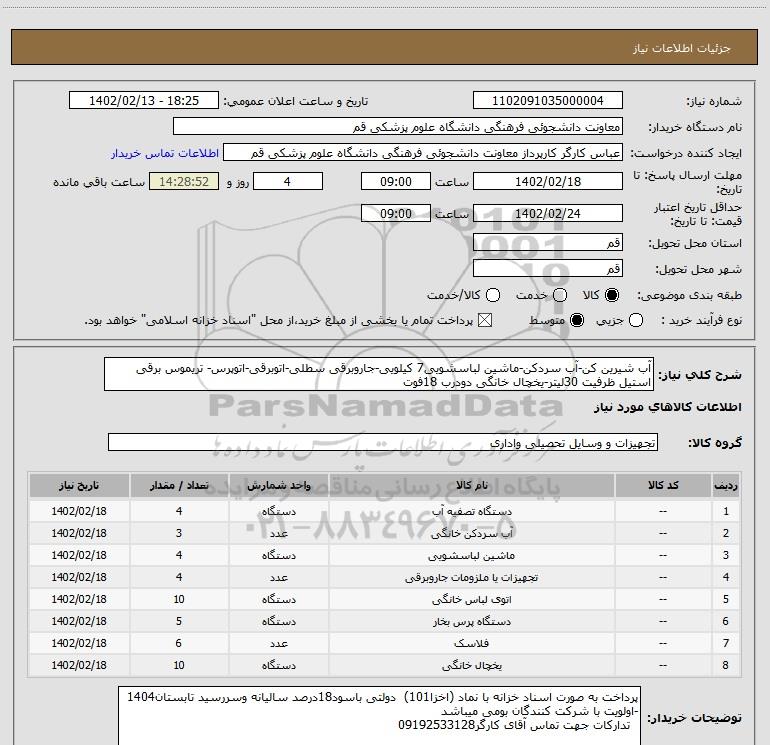Click the کد کالا column header

pos(663,485)
